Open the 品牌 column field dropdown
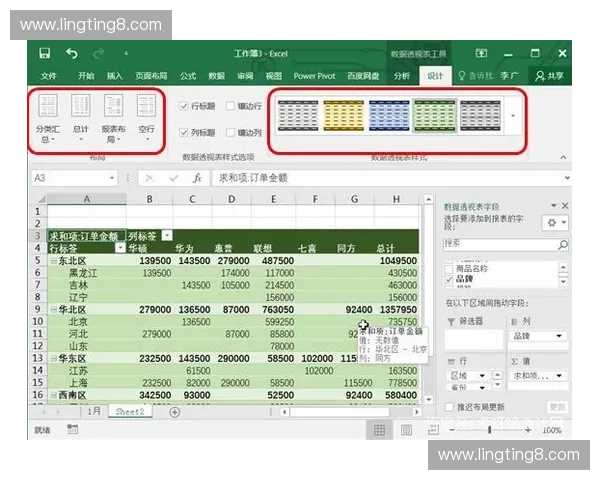Viewport: 600px width, 480px height. click(559, 336)
